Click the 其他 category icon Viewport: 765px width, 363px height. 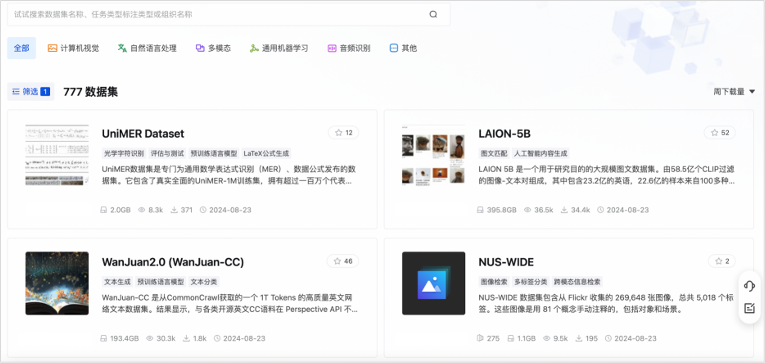(394, 48)
